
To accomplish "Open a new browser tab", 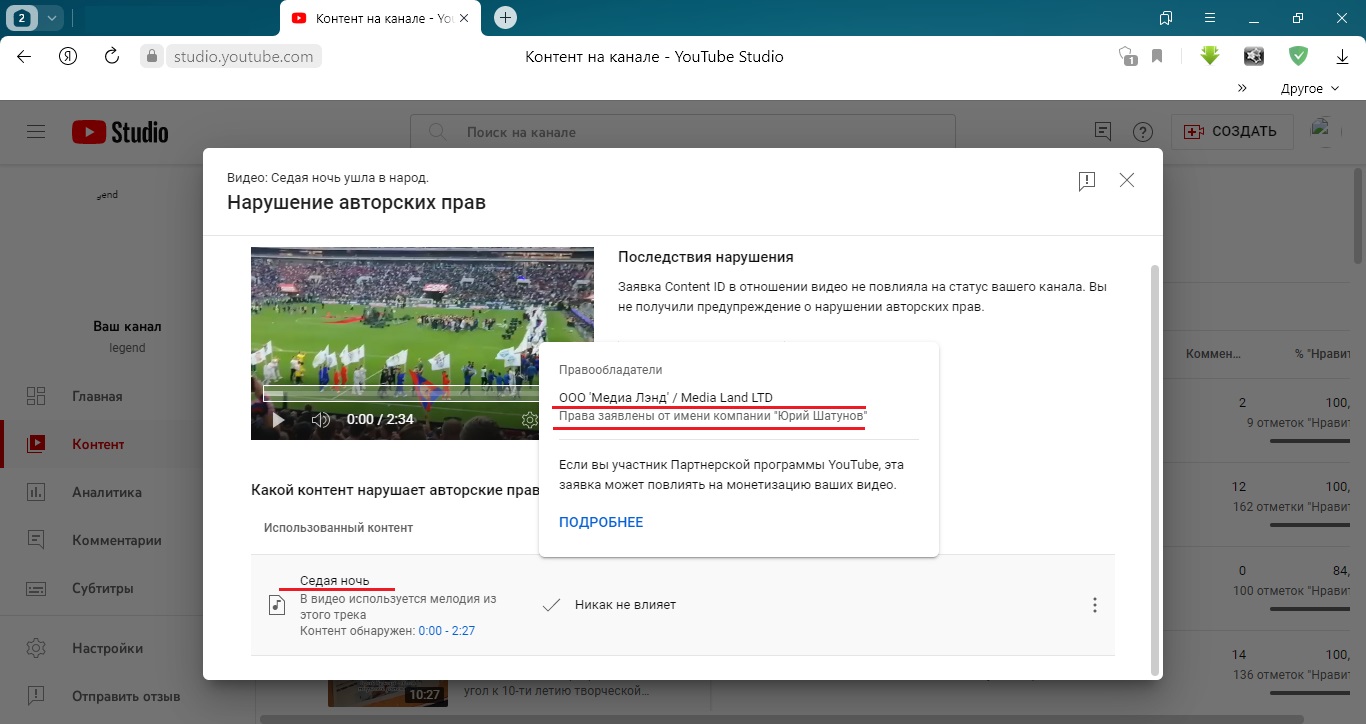I will coord(506,17).
